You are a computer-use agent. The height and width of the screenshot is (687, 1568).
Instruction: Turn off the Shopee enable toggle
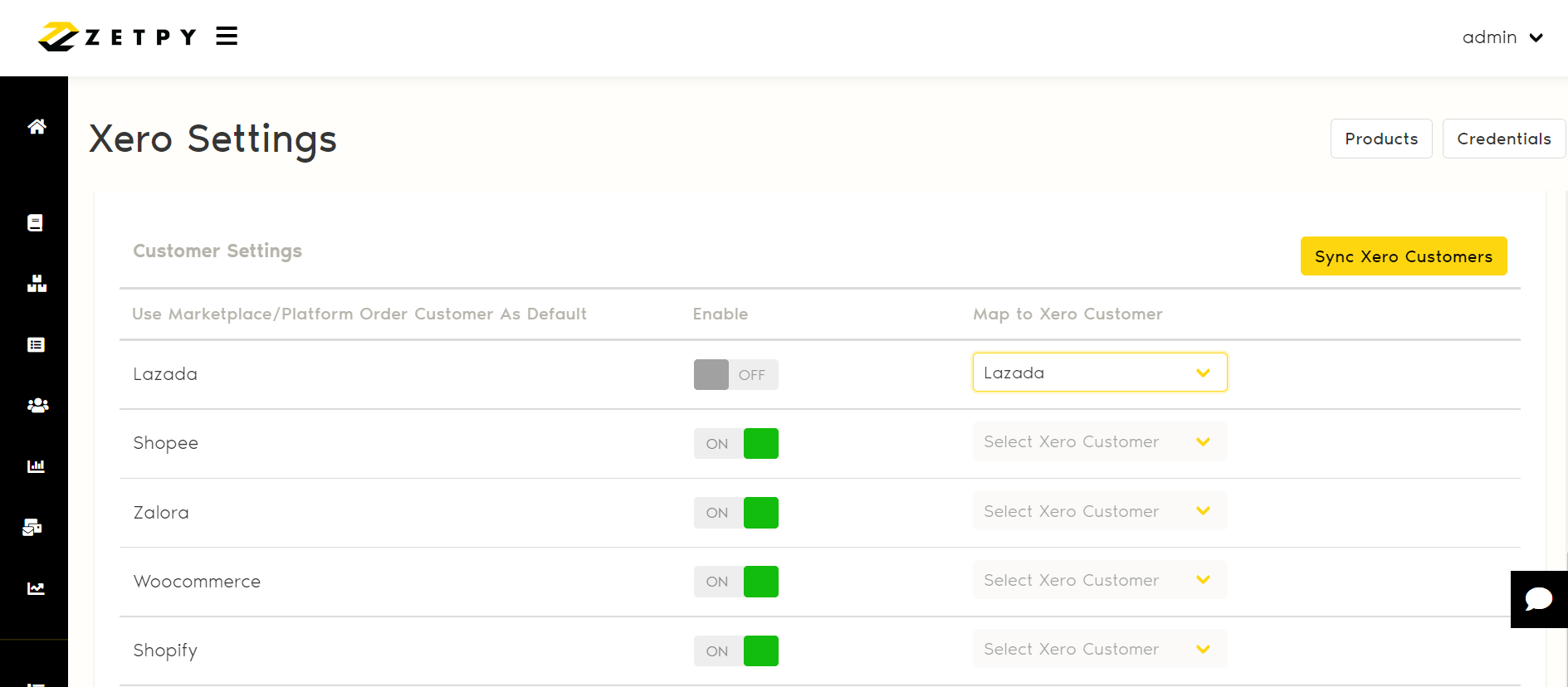click(x=735, y=443)
